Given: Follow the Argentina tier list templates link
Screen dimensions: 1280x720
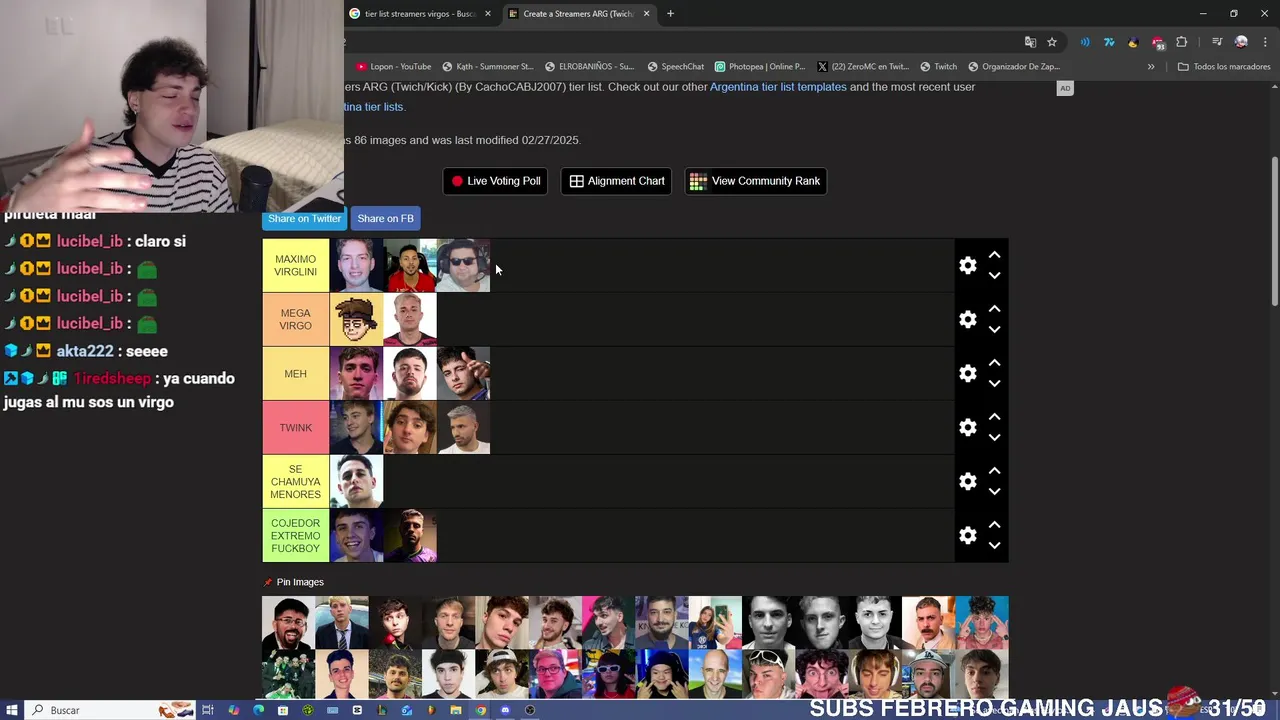Looking at the screenshot, I should point(778,87).
